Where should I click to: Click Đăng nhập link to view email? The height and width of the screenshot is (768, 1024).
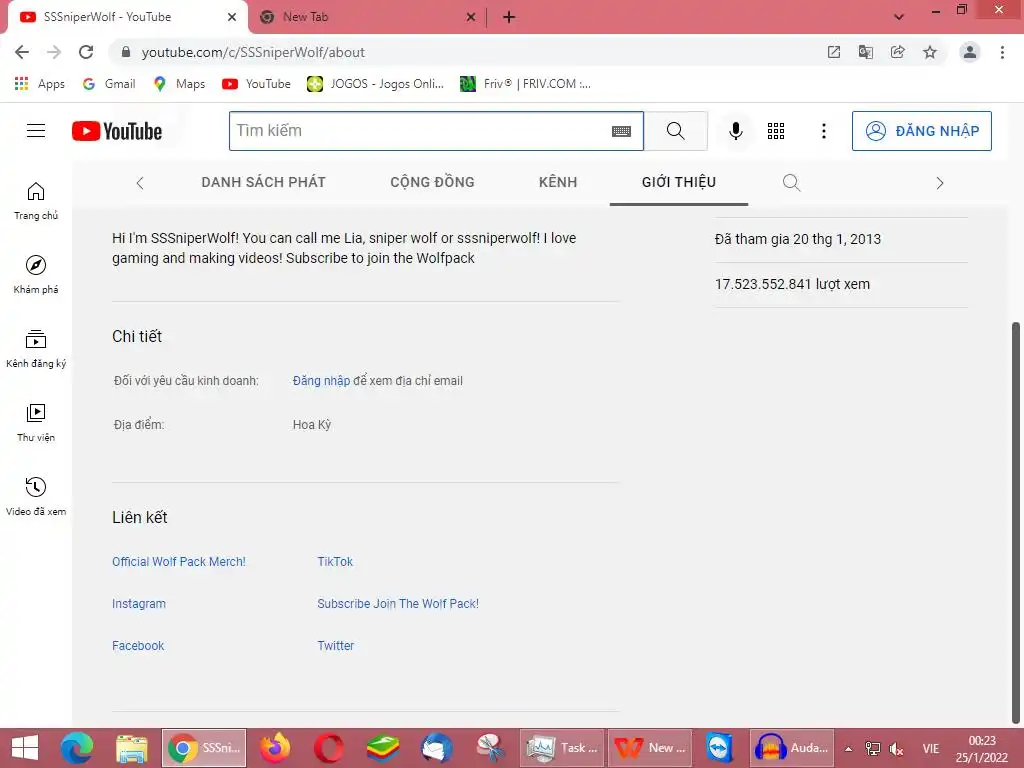[x=321, y=381]
